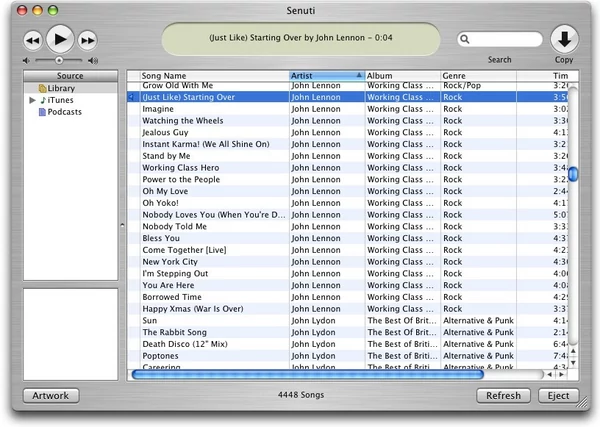Select Instant Karma! (We All Shine On)
This screenshot has width=600, height=427.
[x=347, y=144]
